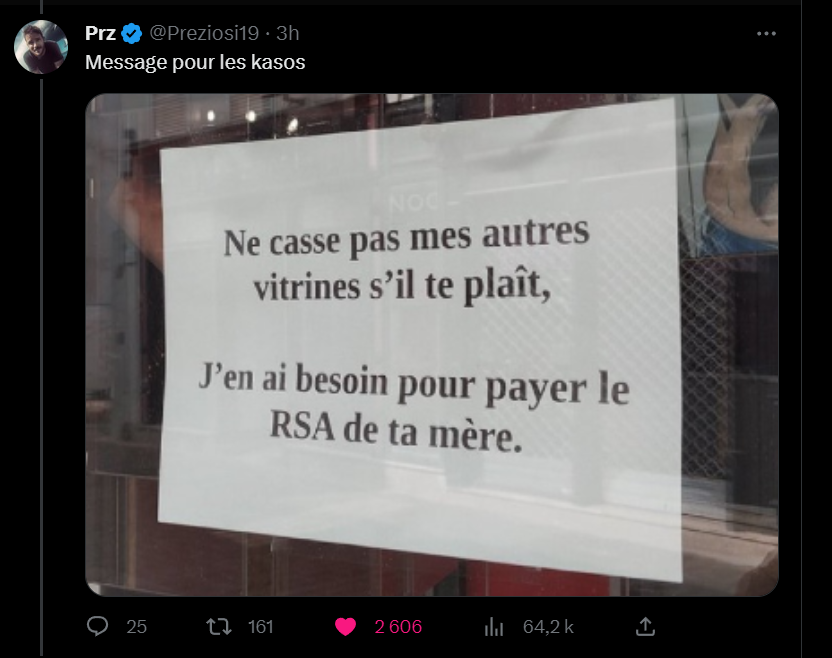This screenshot has height=658, width=832.
Task: Open the tweet permalink via the 3h timestamp
Action: pos(288,33)
